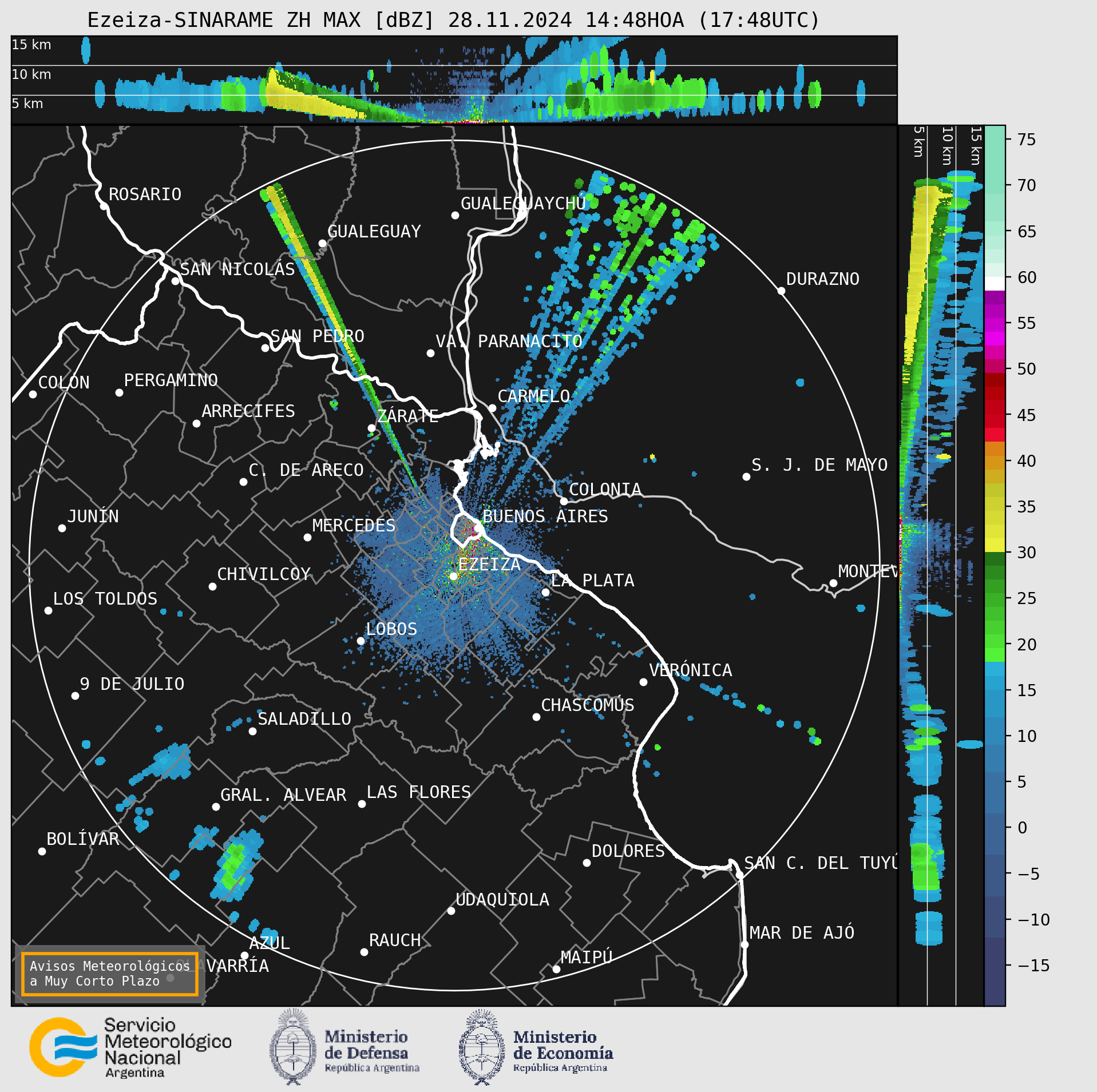Screen dimensions: 1097x1092
Task: Select the yellow 30 dBZ color bar band
Action: tap(995, 545)
